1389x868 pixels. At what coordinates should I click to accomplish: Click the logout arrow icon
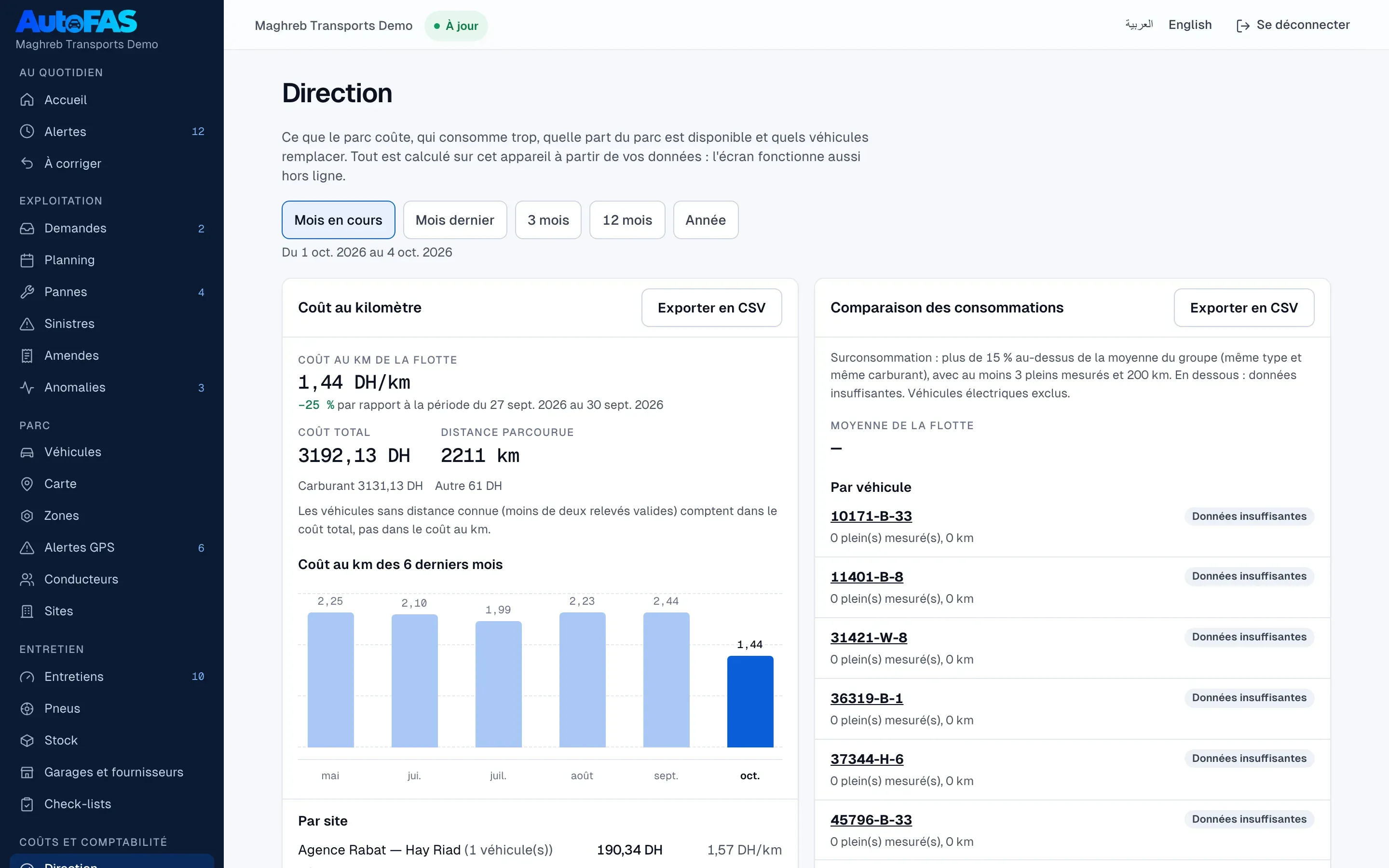point(1243,26)
